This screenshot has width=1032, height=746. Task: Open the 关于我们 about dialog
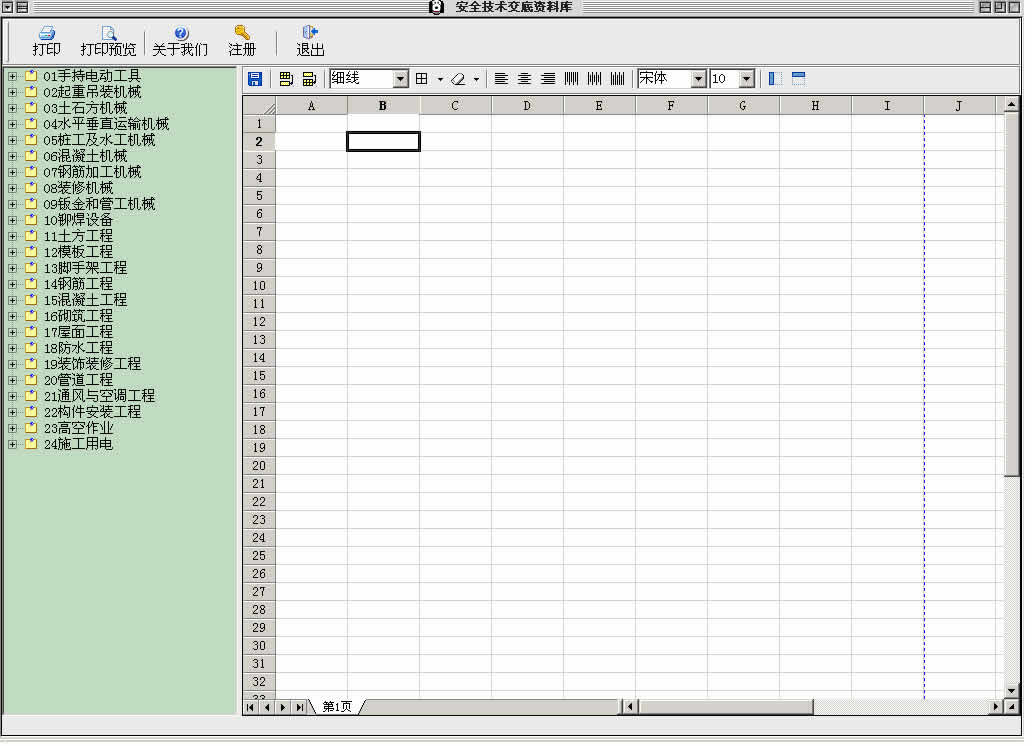coord(180,41)
